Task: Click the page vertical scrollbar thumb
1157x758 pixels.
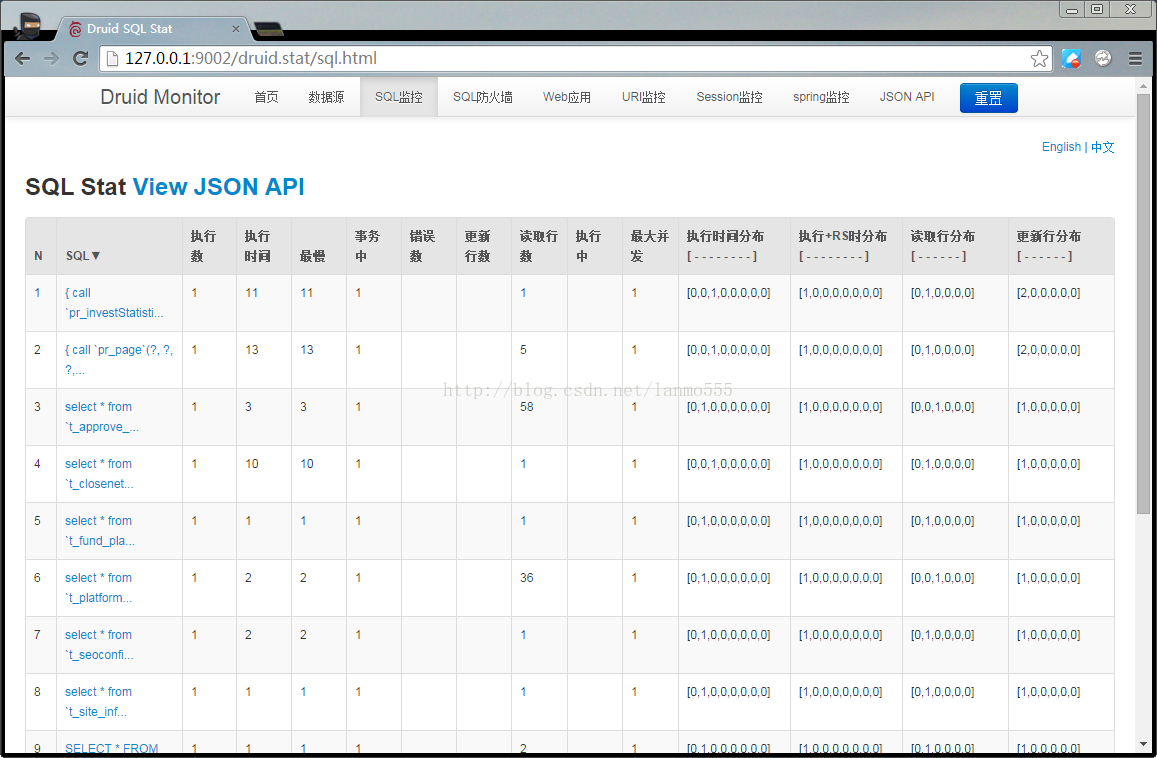Action: [x=1143, y=303]
